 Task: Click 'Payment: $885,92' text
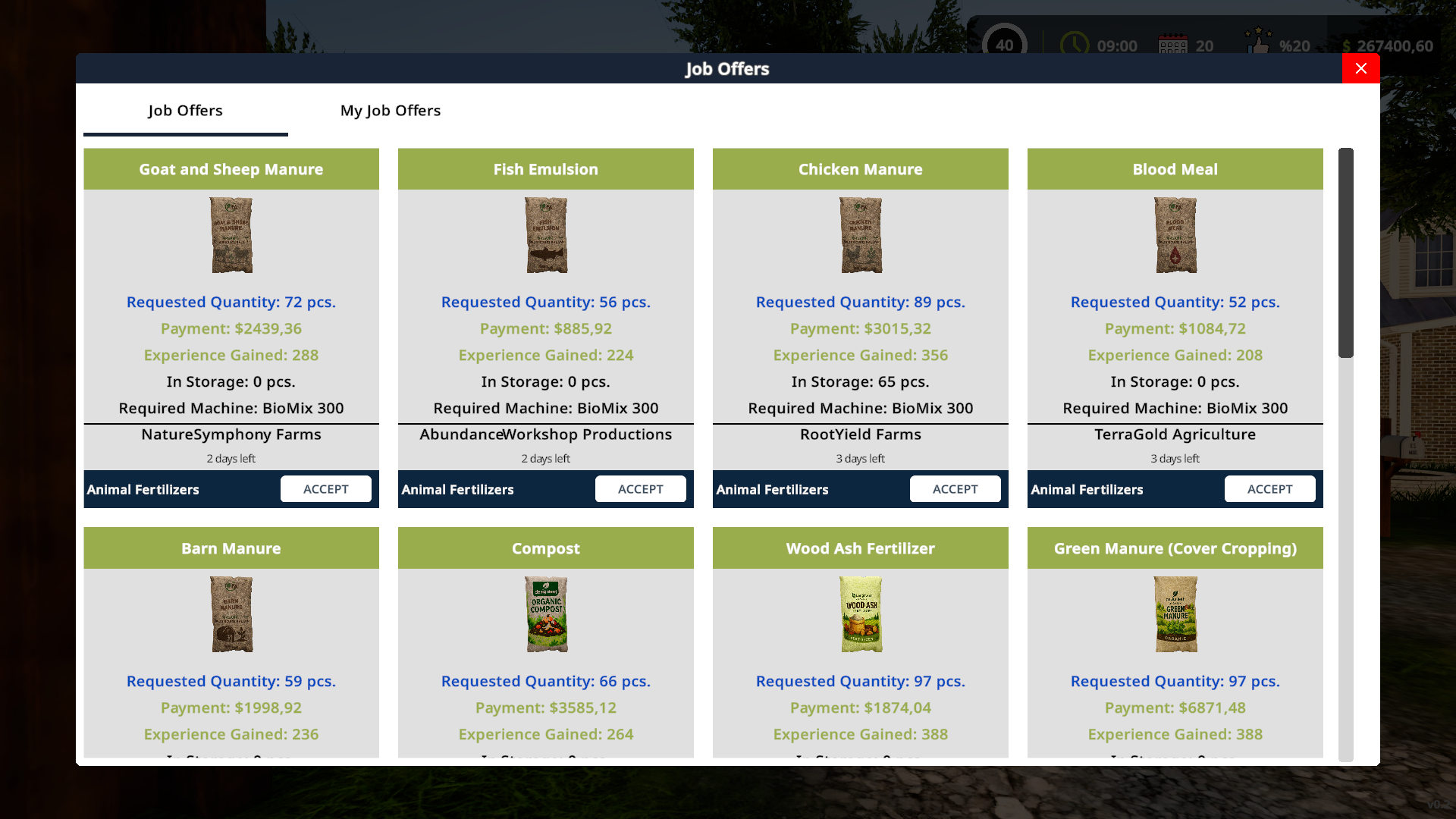(x=546, y=328)
